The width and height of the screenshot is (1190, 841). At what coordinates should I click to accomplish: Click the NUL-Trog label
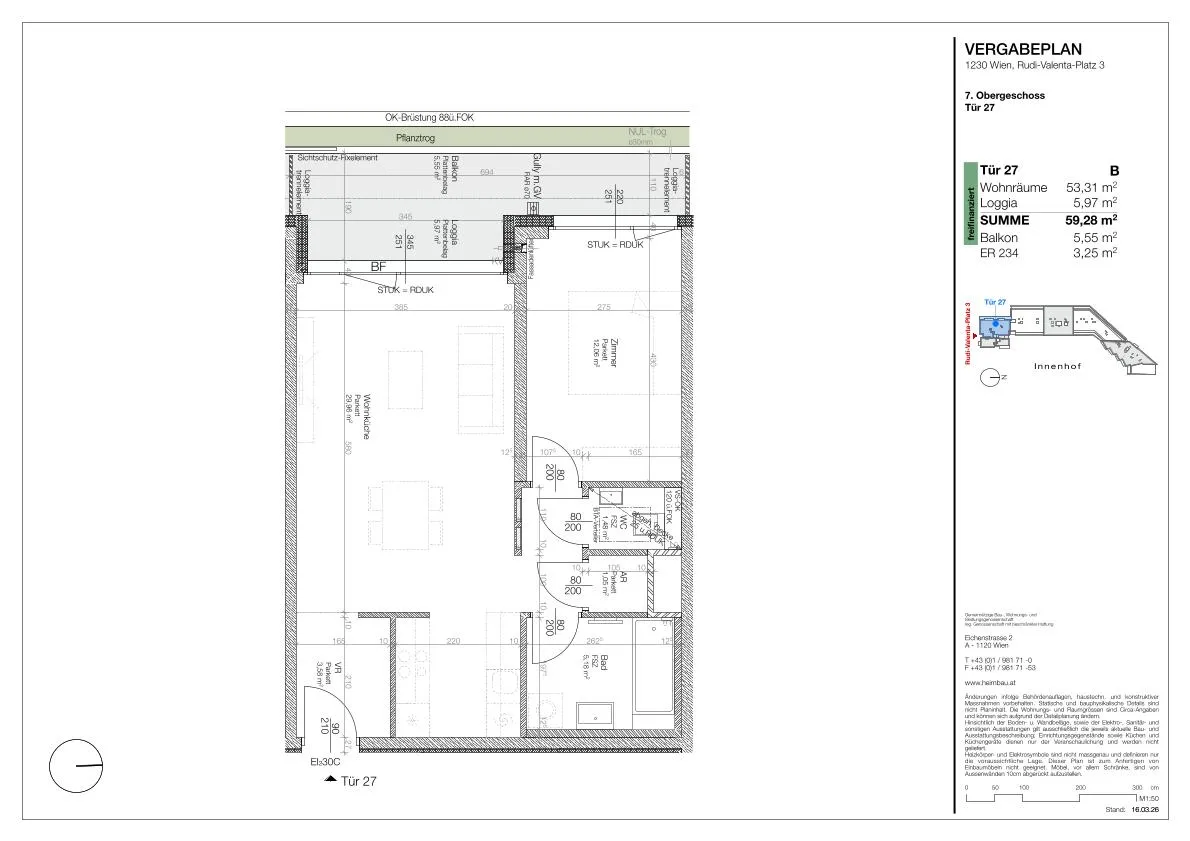pyautogui.click(x=647, y=131)
